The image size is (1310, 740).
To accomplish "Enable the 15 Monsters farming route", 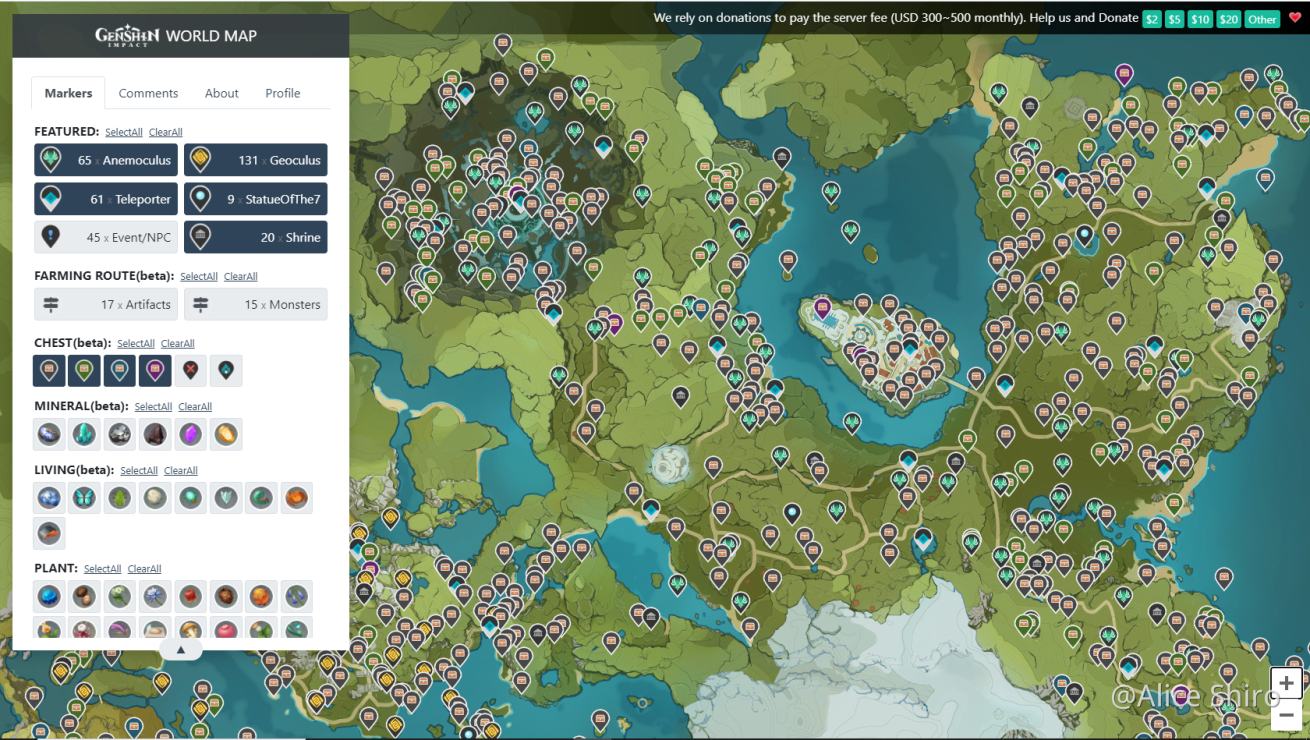I will tap(256, 304).
